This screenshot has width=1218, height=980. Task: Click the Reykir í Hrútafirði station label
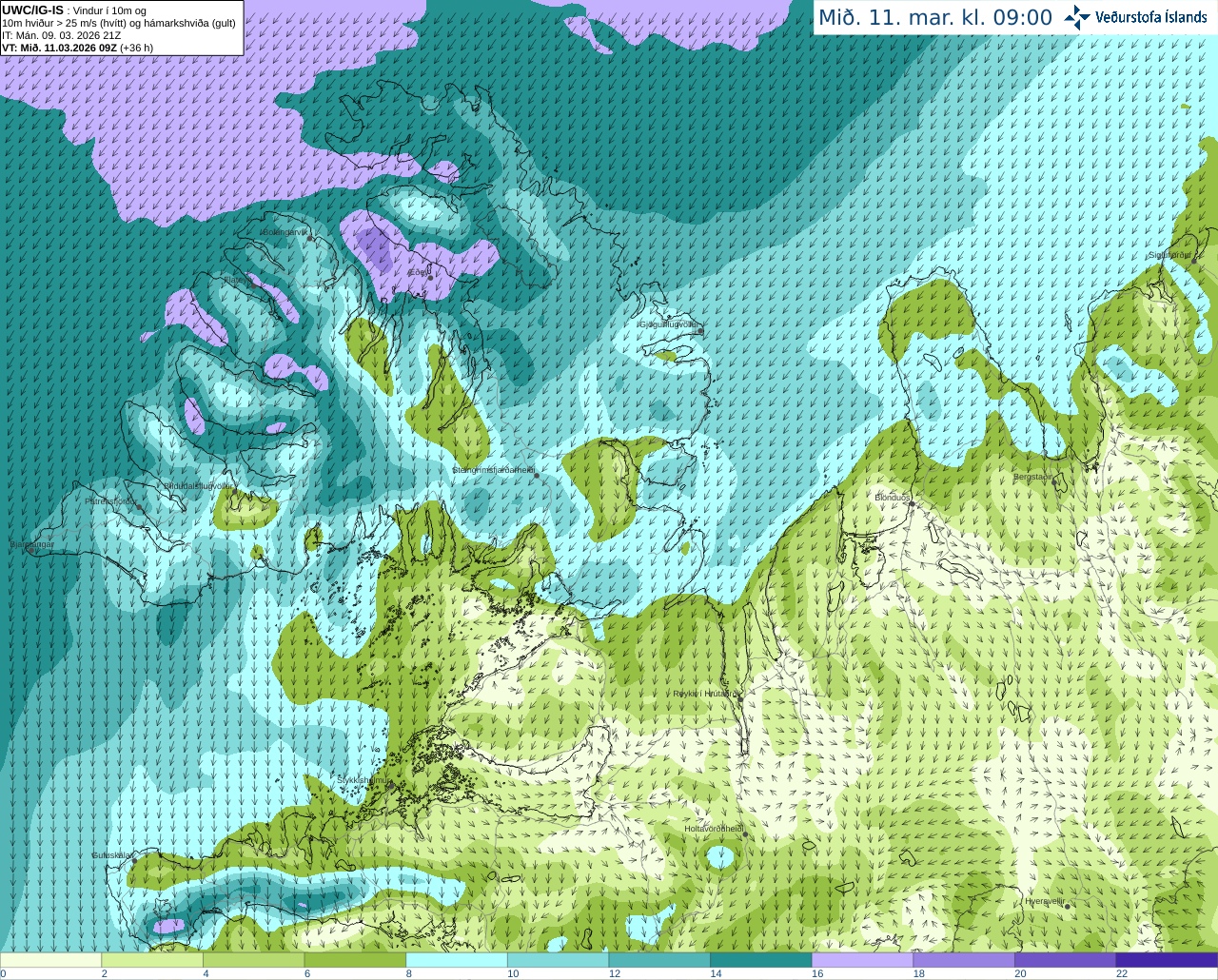tap(705, 694)
